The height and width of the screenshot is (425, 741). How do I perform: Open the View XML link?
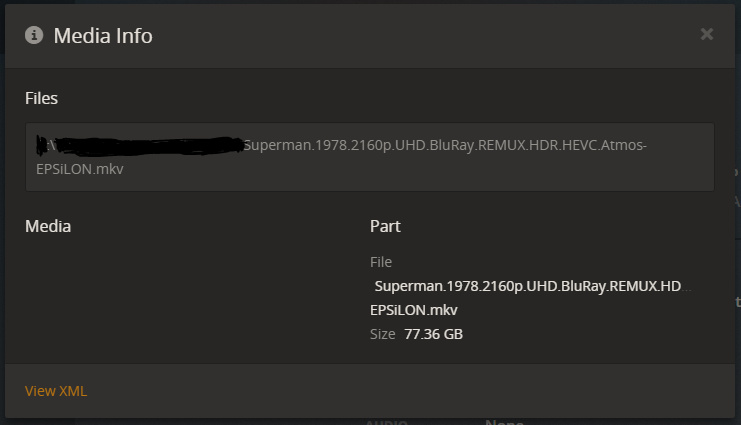click(56, 391)
